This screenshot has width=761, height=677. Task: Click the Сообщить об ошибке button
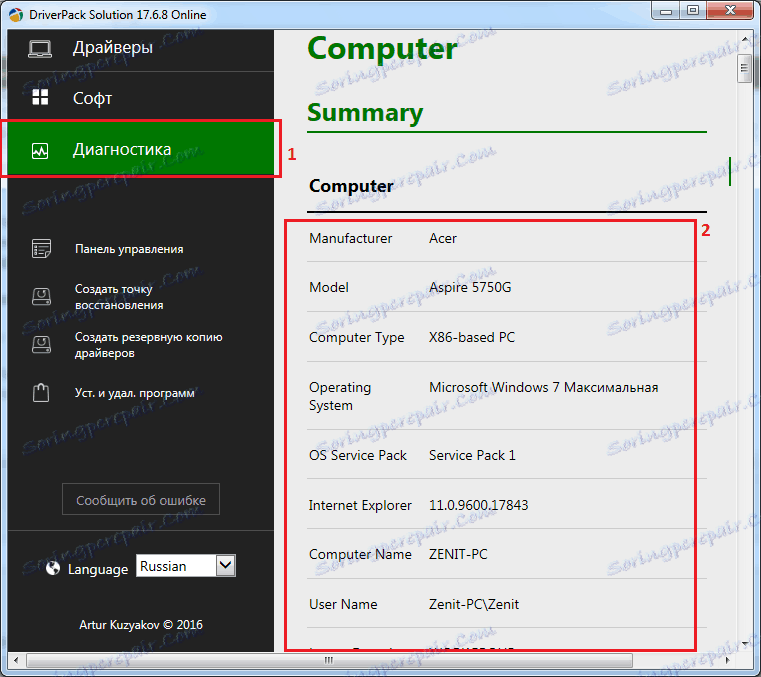[141, 499]
